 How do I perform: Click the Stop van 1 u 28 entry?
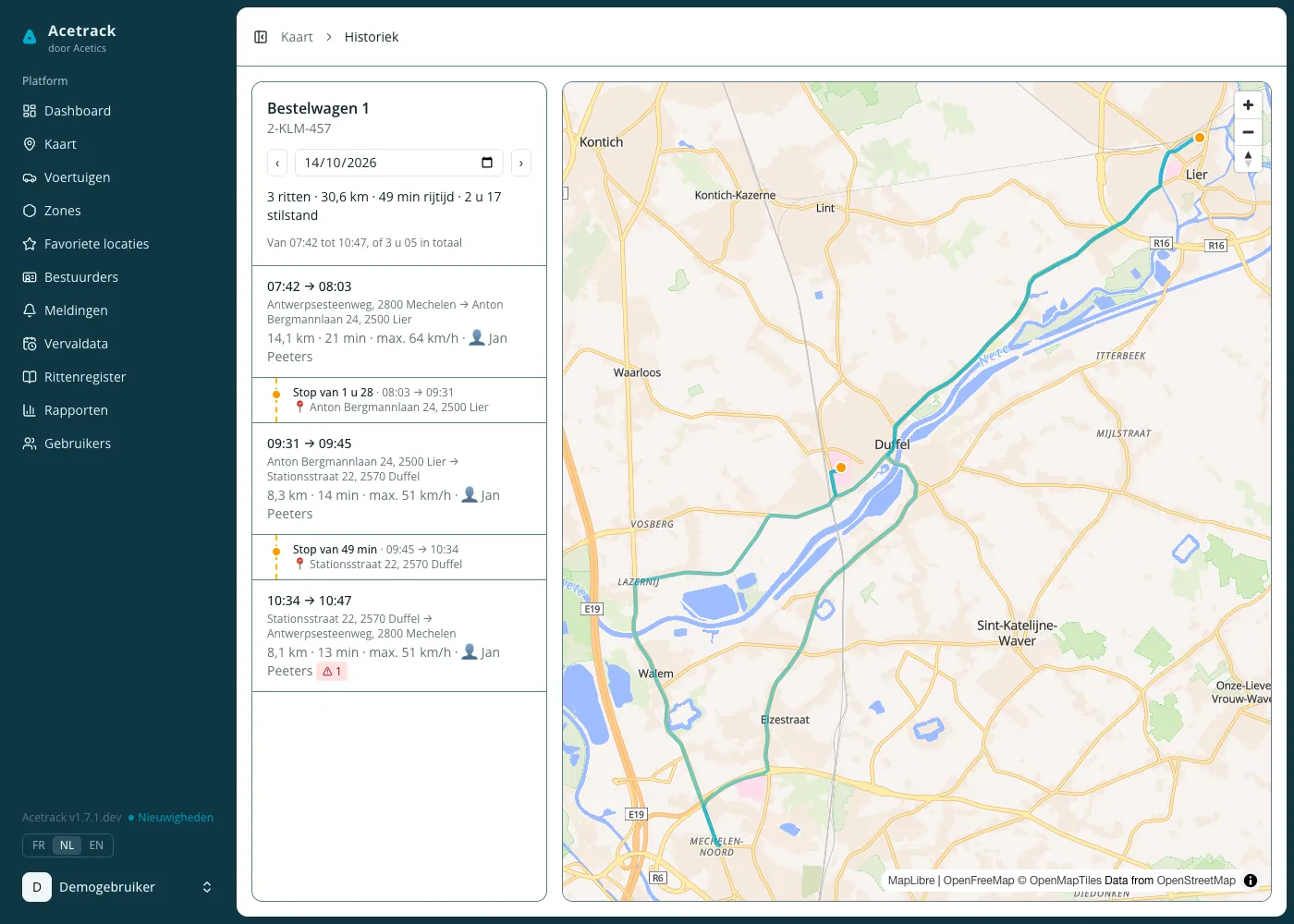[x=399, y=400]
